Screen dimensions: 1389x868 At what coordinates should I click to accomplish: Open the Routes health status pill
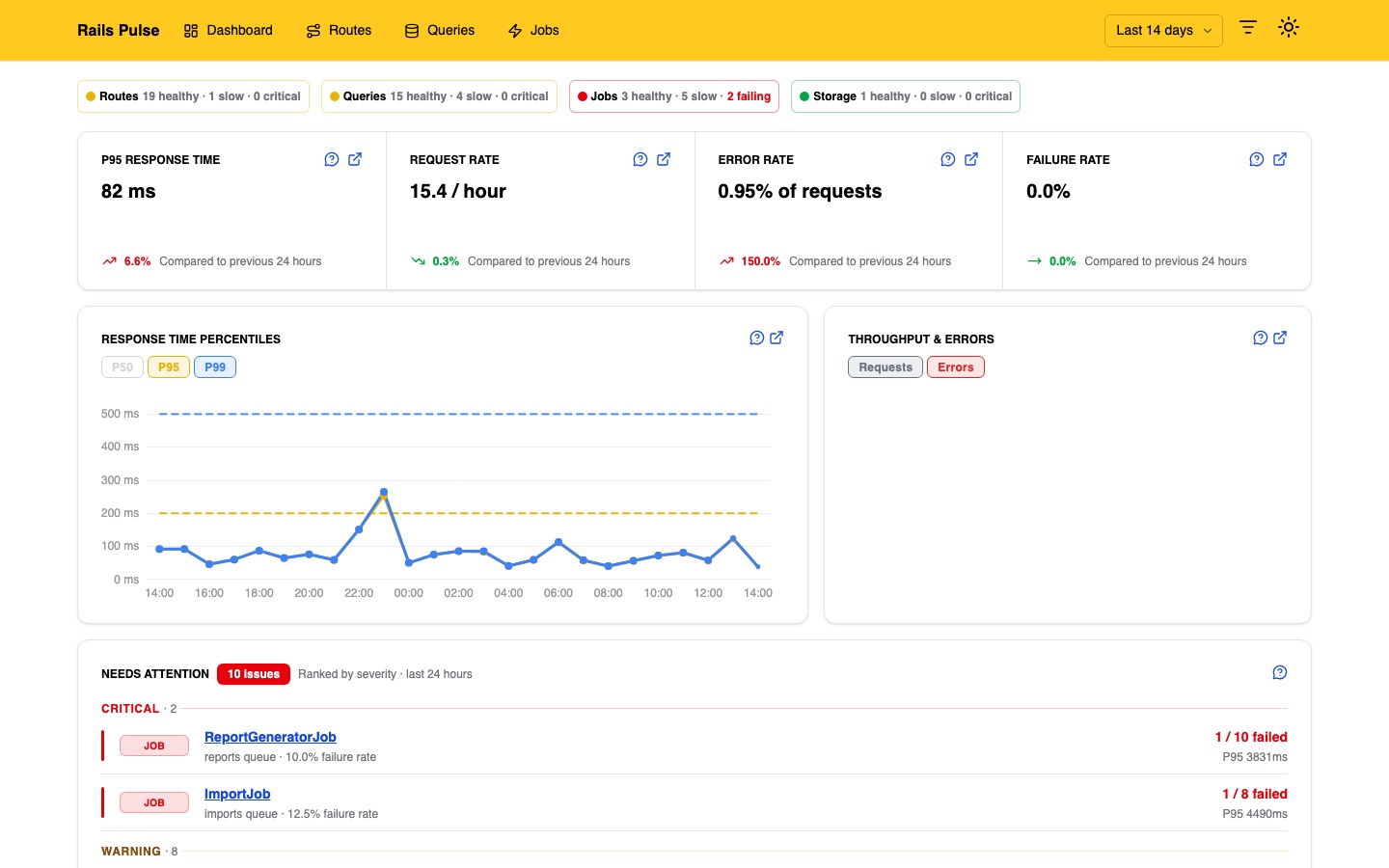[x=193, y=96]
